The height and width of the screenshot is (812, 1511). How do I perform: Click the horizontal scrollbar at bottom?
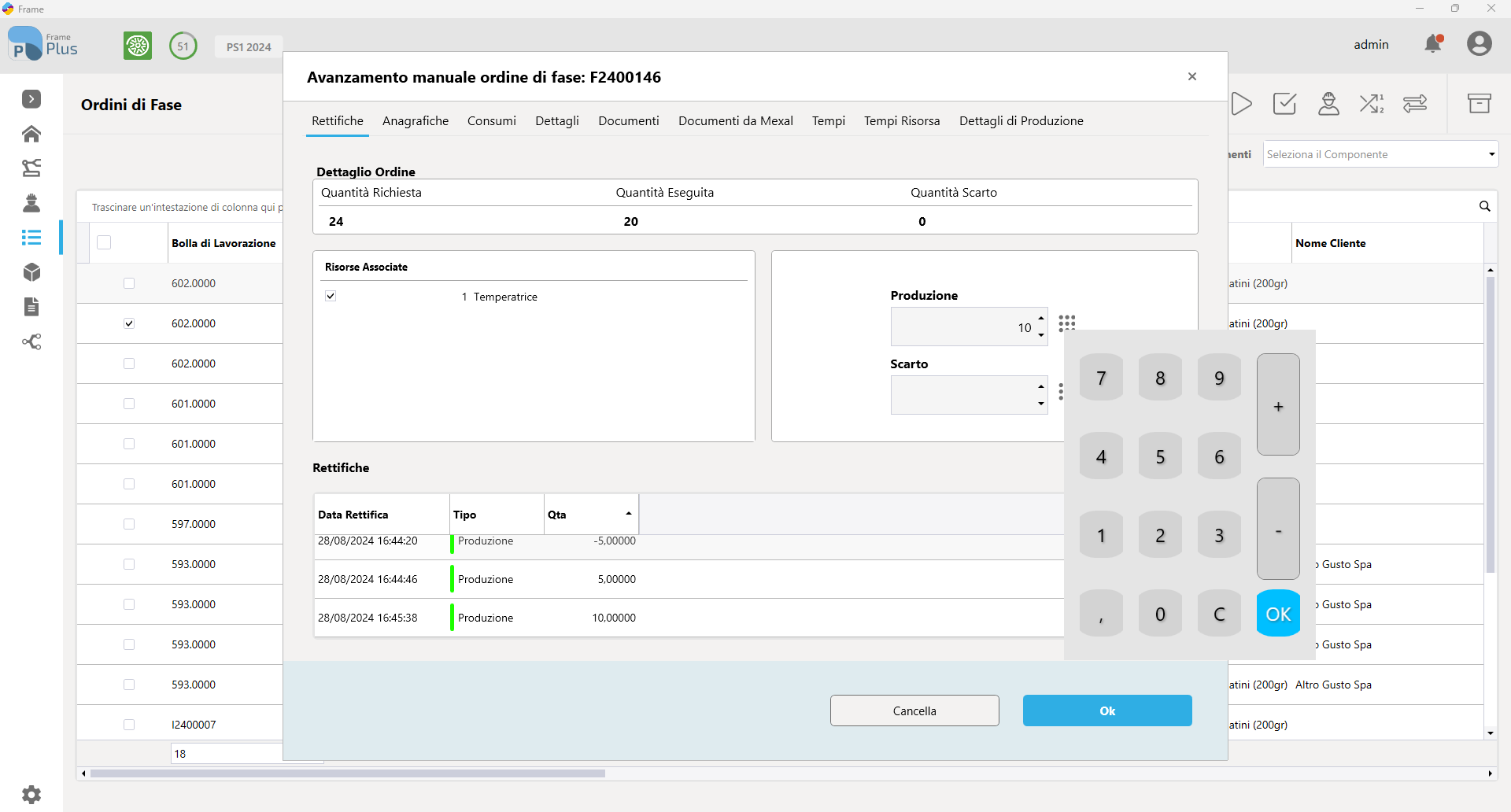coord(347,773)
